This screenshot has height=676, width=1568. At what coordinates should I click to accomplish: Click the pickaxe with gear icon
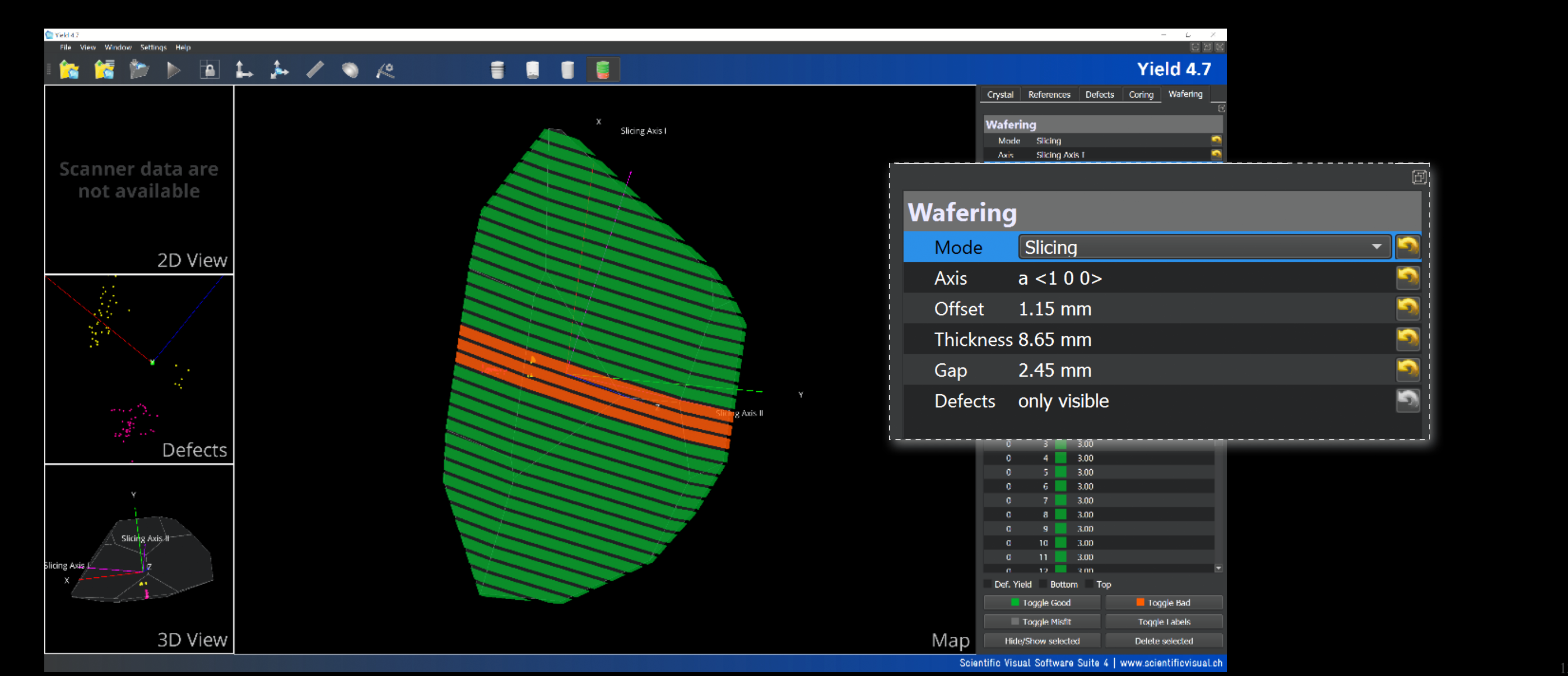[385, 70]
